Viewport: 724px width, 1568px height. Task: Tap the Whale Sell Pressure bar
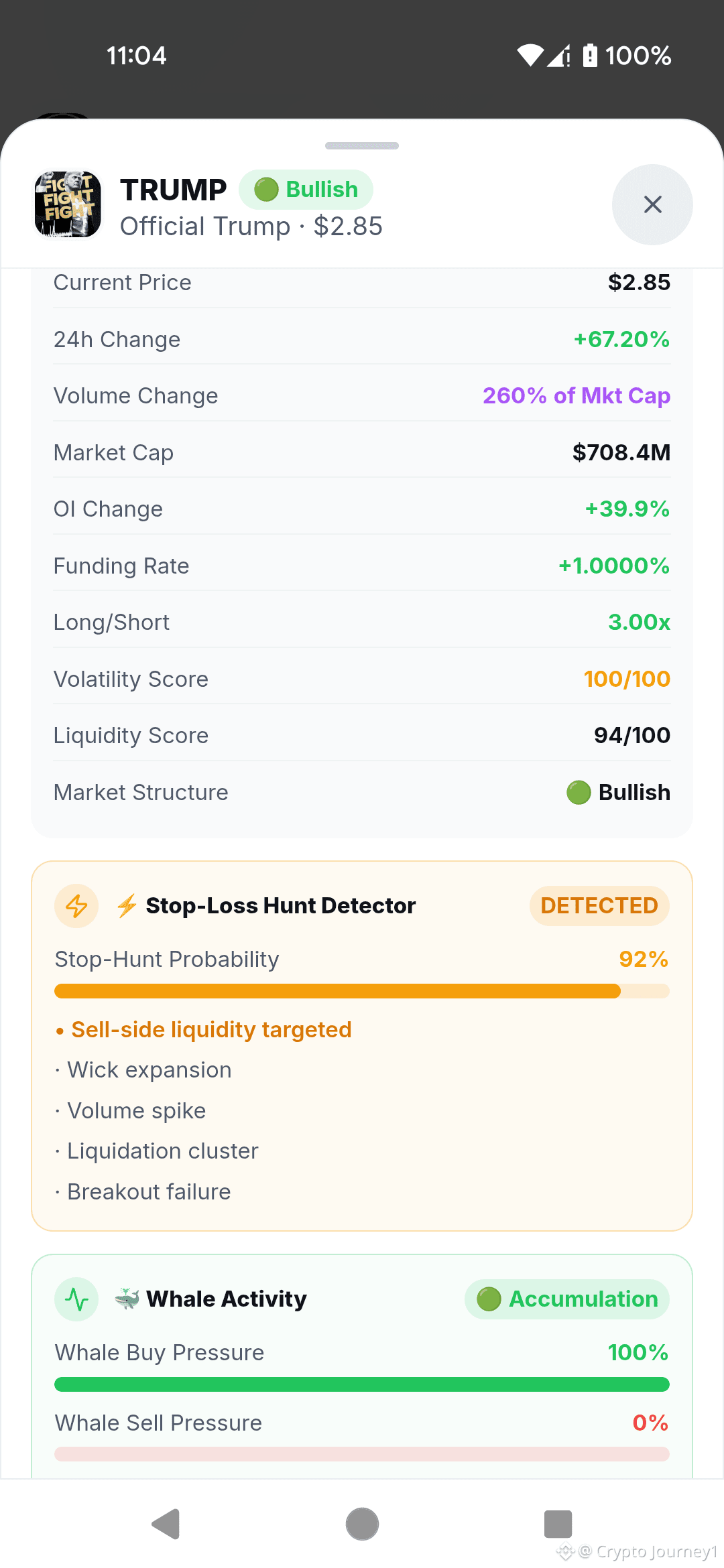click(362, 1454)
